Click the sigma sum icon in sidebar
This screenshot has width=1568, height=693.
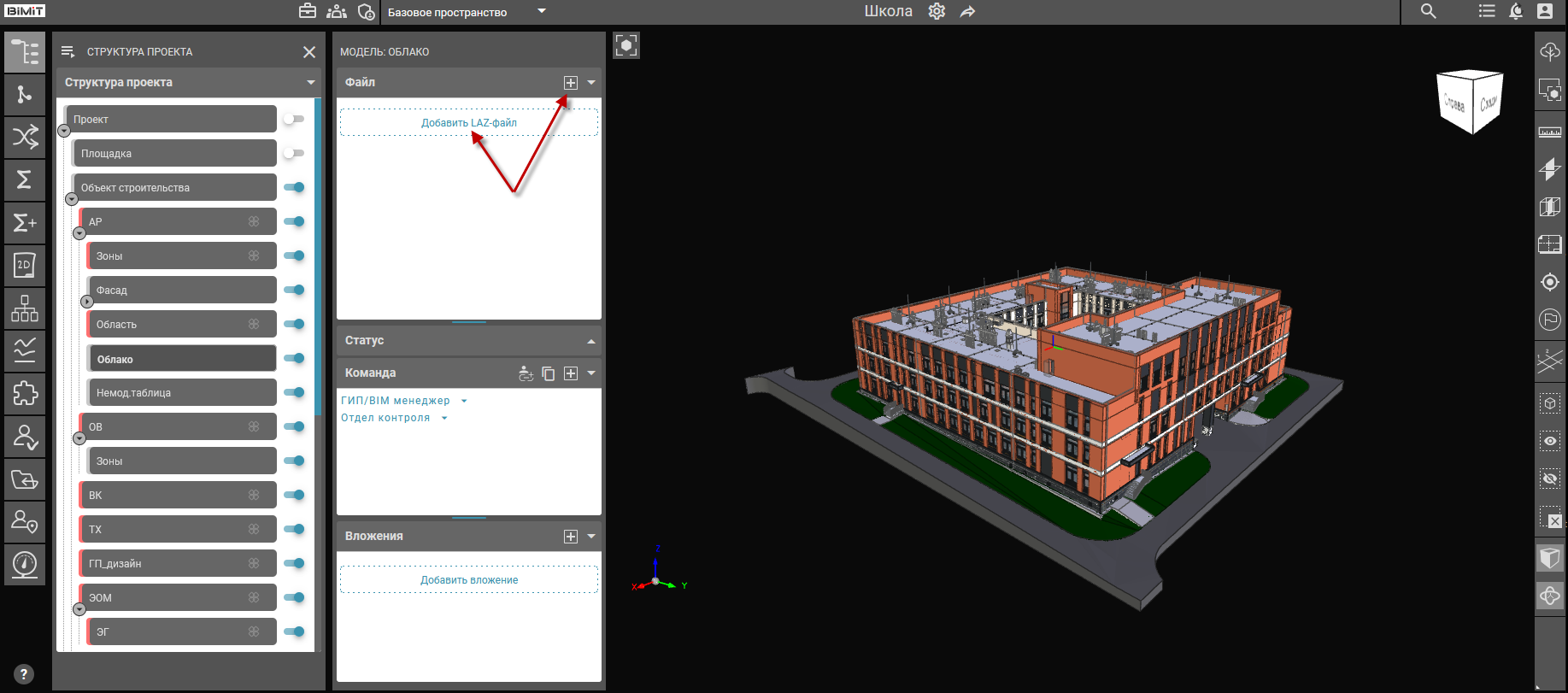25,179
